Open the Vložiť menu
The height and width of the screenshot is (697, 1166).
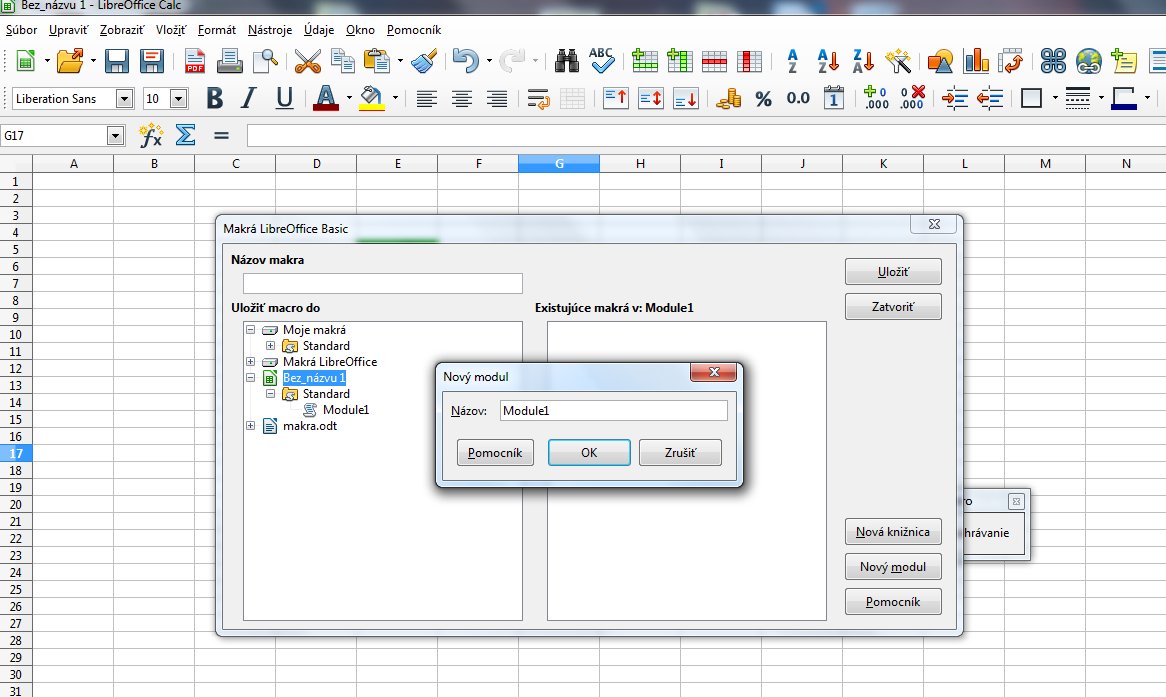(x=171, y=30)
